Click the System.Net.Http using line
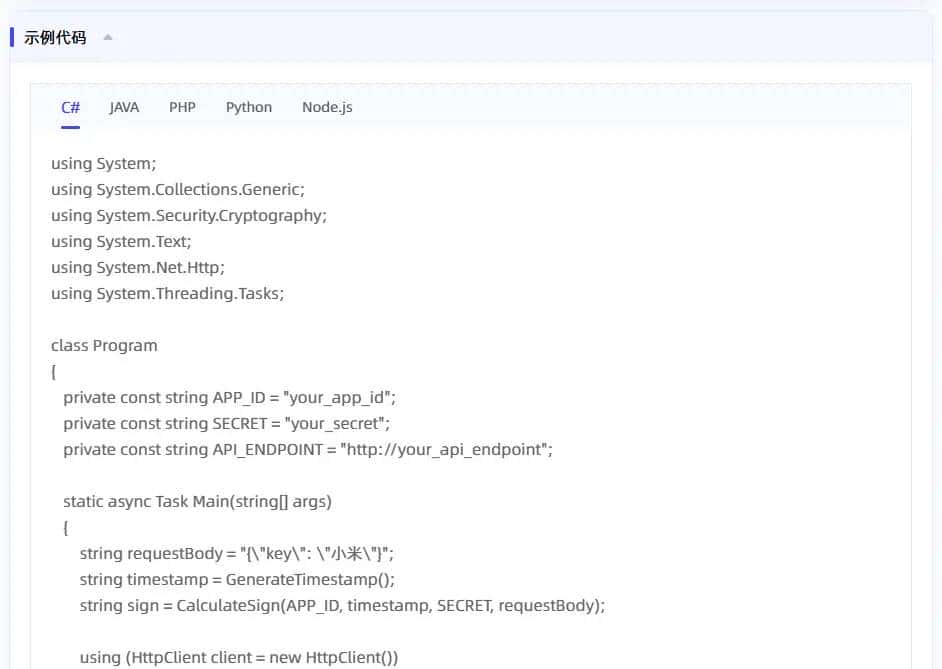The height and width of the screenshot is (669, 942). click(x=138, y=267)
